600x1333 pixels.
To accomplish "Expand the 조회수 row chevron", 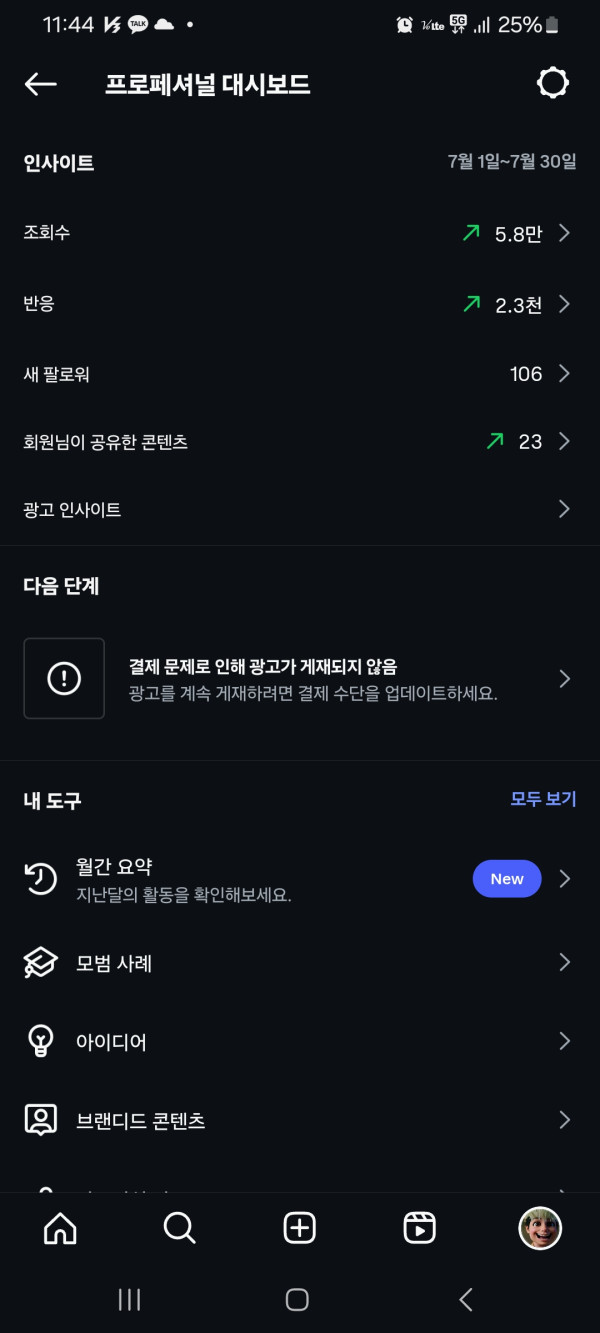I will pyautogui.click(x=564, y=233).
